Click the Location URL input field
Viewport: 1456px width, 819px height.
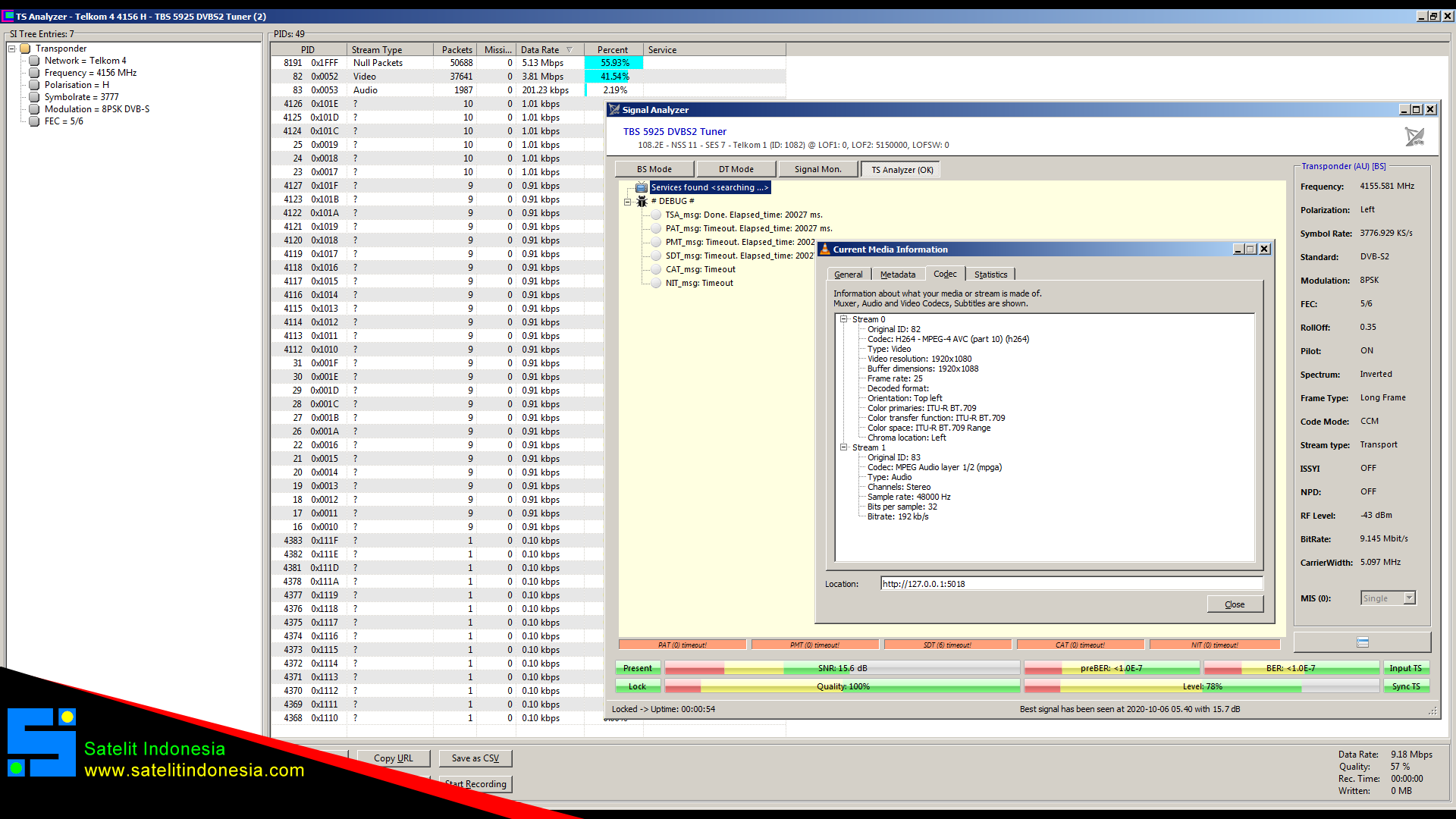coord(1072,584)
